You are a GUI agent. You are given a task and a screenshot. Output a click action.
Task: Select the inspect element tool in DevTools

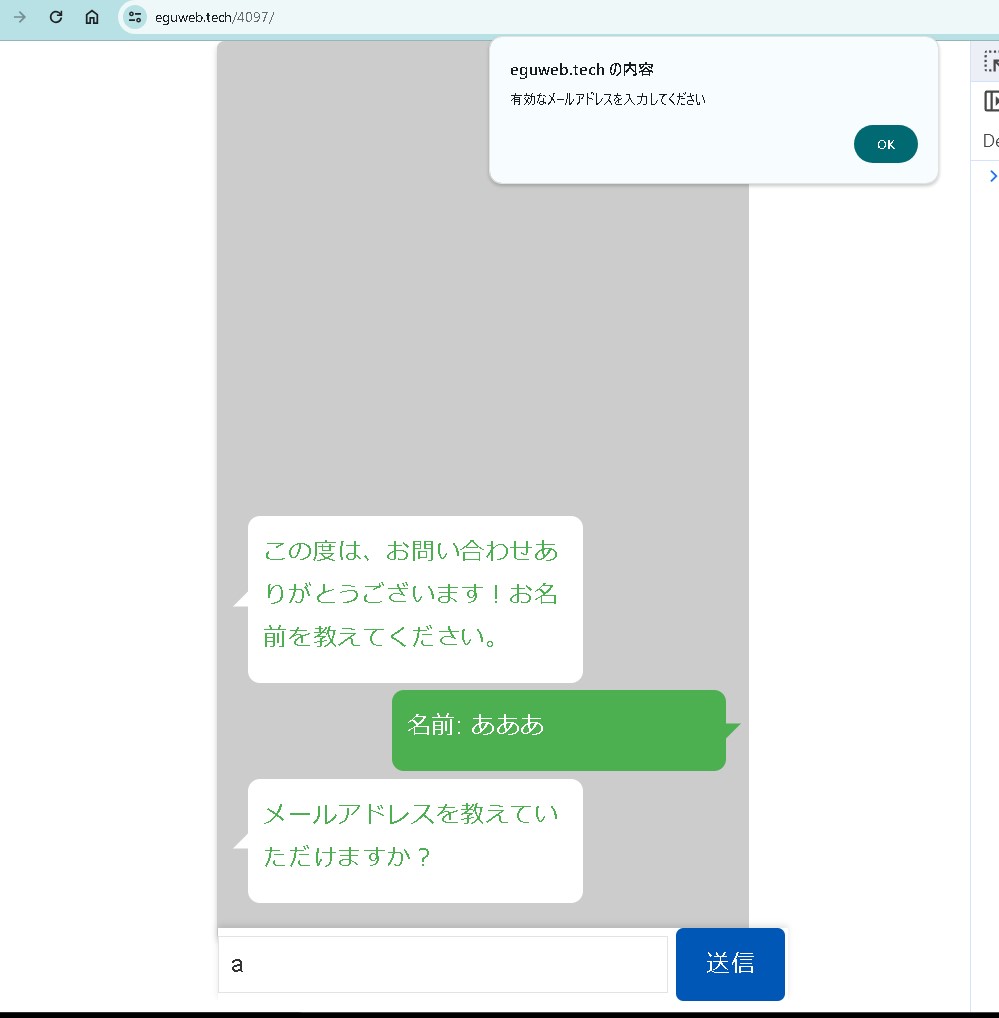[990, 61]
